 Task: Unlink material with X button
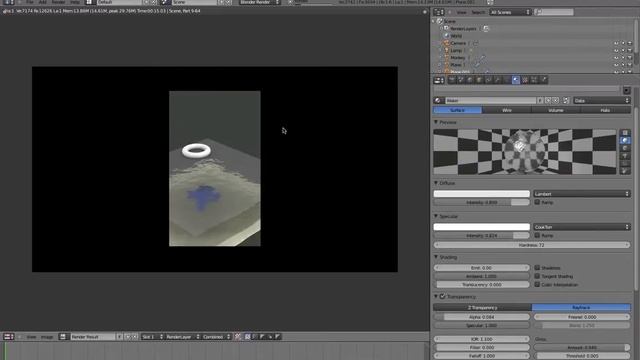(556, 100)
